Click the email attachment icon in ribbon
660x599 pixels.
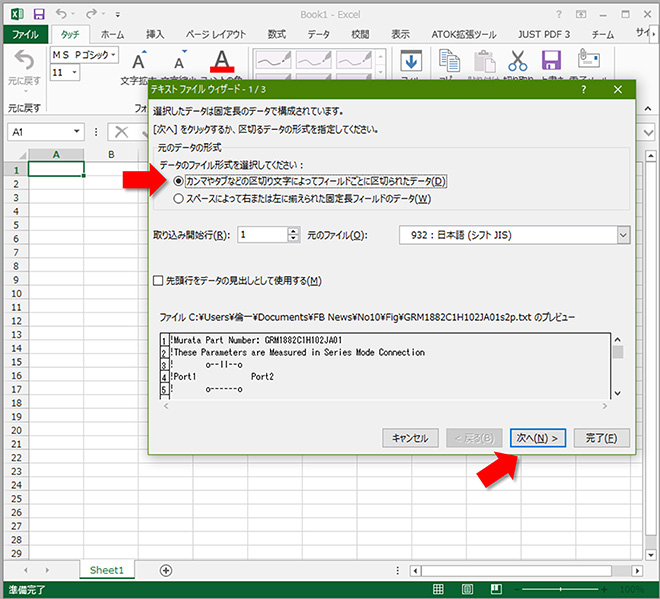point(588,59)
